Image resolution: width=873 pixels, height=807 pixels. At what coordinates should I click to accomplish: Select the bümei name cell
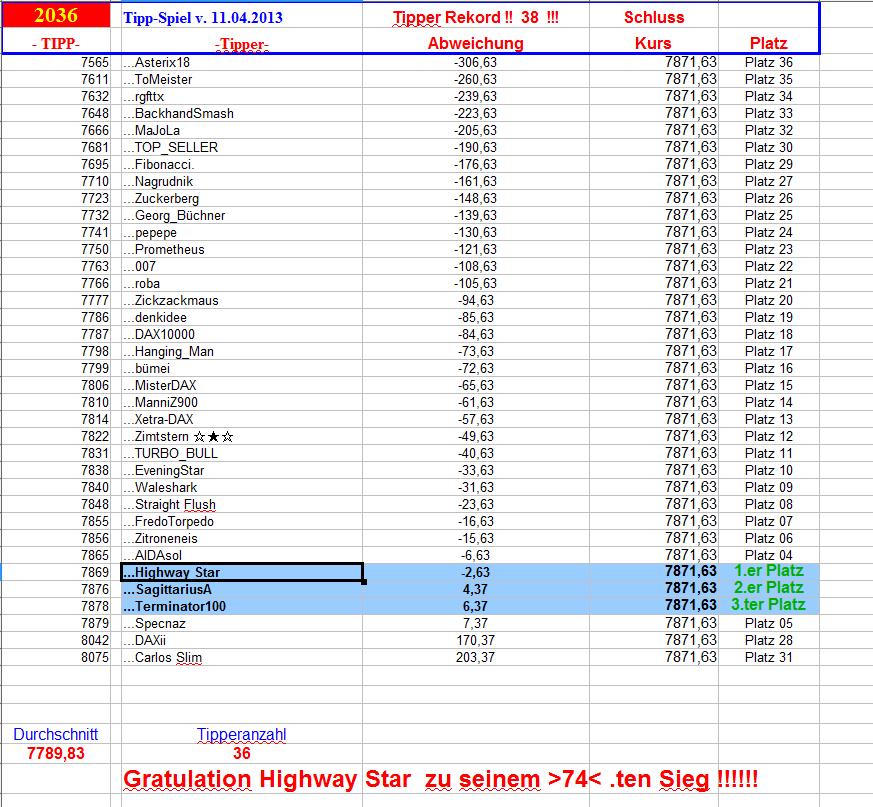242,369
